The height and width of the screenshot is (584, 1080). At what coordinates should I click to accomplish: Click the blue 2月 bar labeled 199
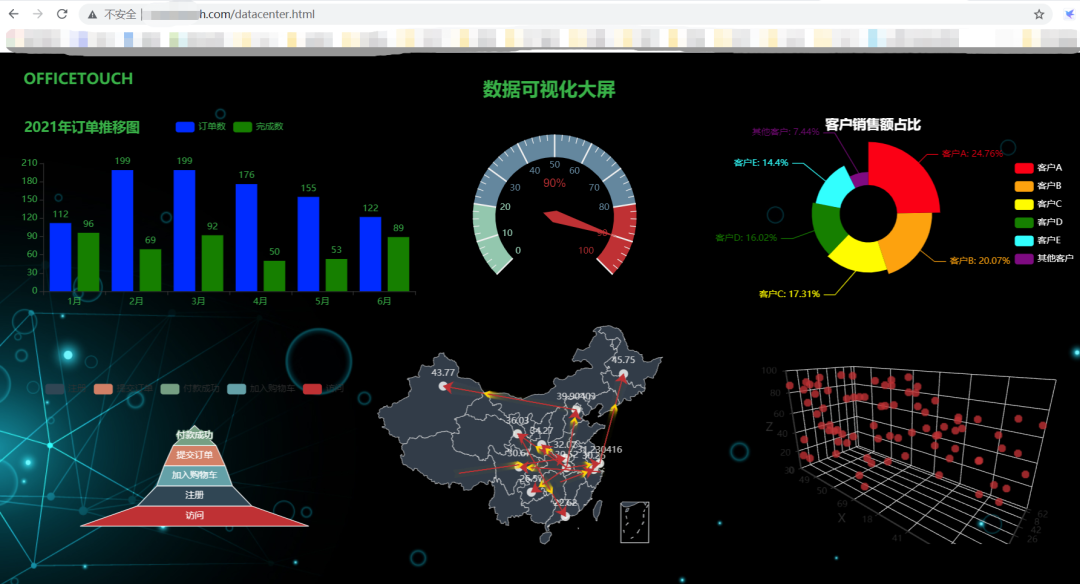123,231
